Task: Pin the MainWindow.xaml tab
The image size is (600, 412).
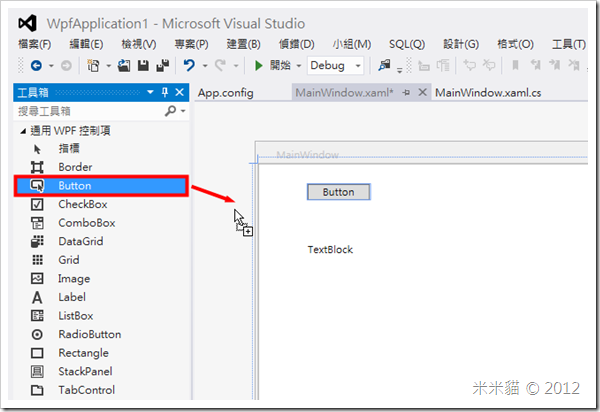Action: 406,93
